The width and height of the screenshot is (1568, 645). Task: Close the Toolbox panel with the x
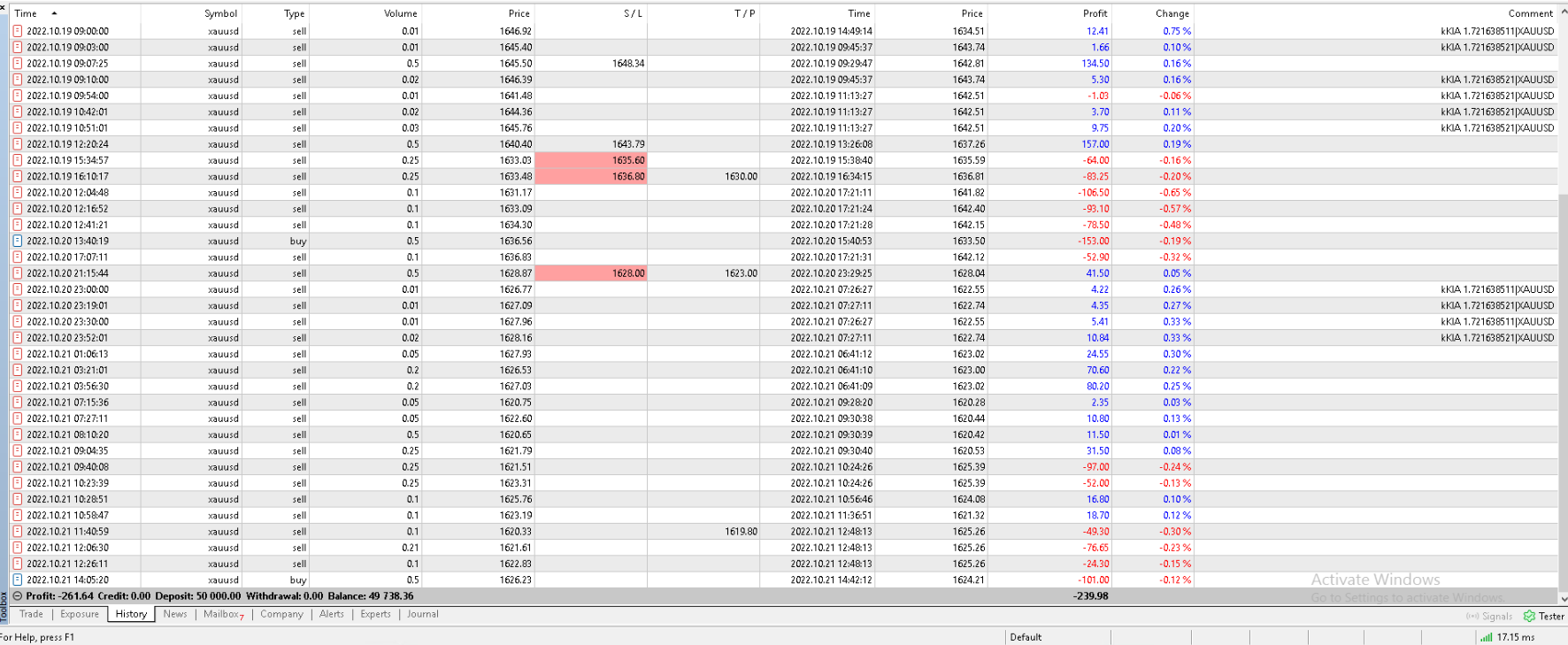[x=3, y=6]
